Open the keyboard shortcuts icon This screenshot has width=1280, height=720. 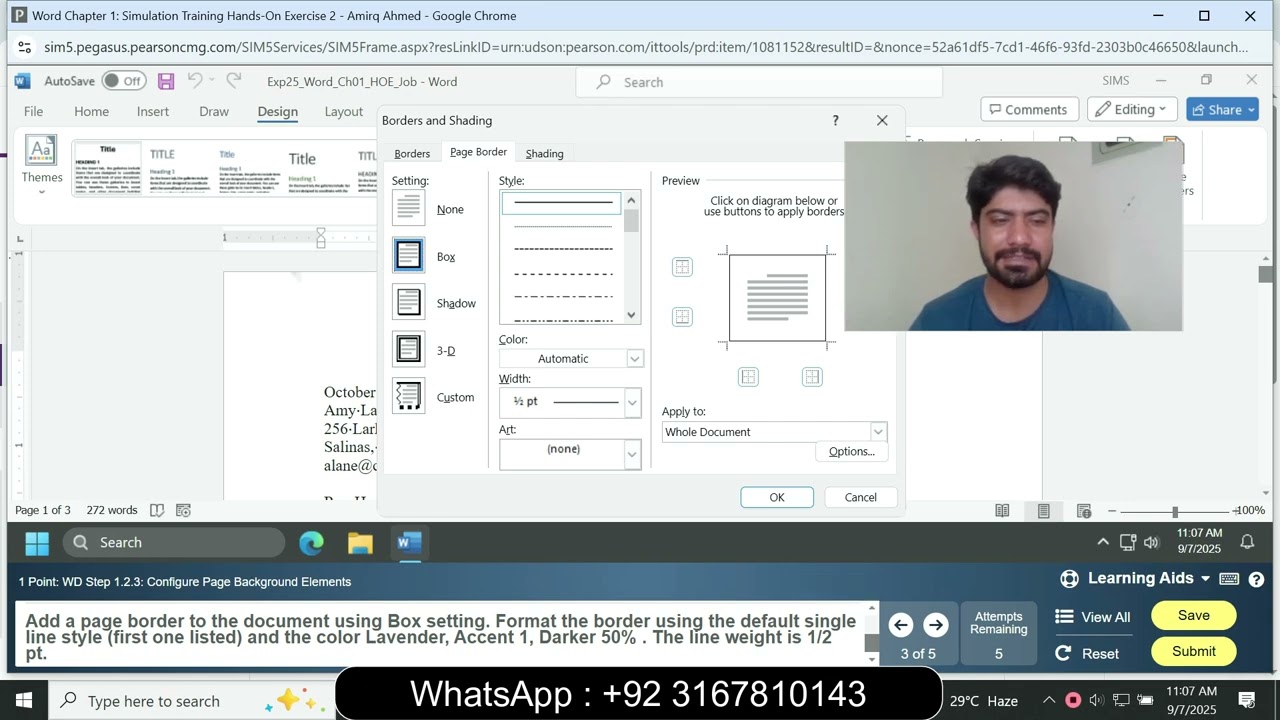[1229, 578]
